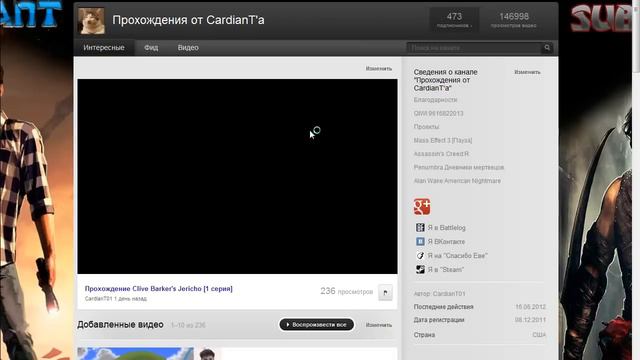This screenshot has height=360, width=640.
Task: Click the Alan Wake American Nightmare line
Action: 457,181
